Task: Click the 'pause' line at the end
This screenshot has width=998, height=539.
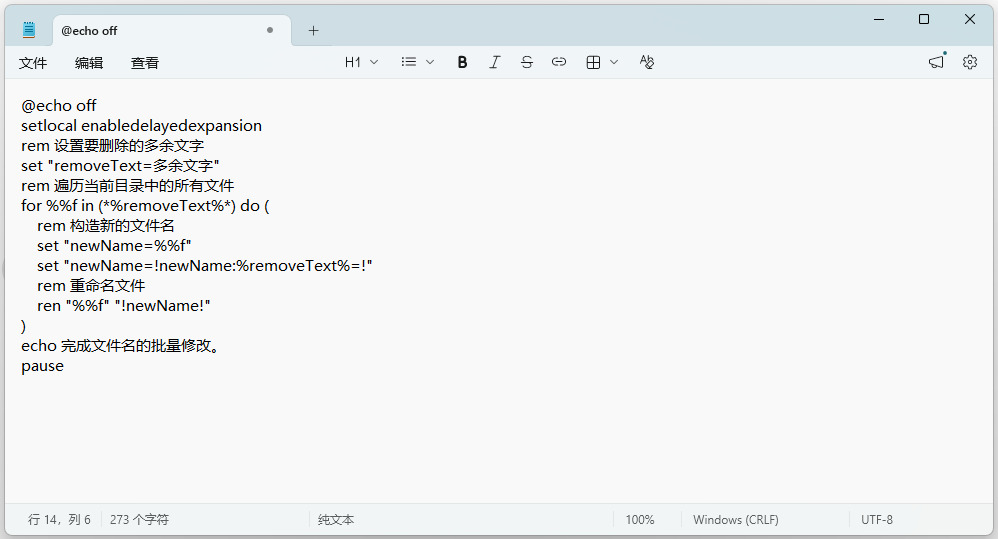Action: pos(43,366)
